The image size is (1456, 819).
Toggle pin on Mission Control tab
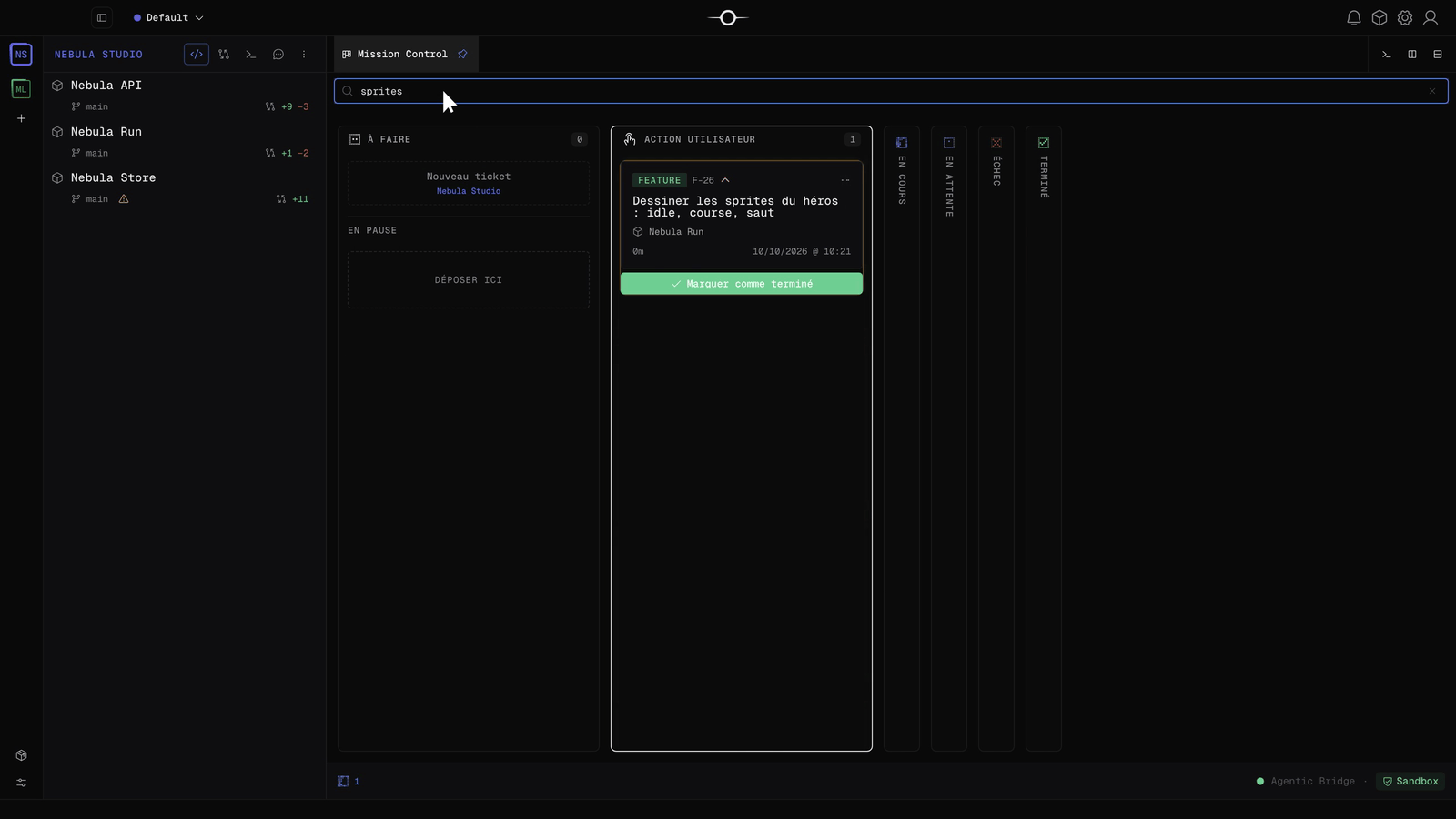[462, 54]
